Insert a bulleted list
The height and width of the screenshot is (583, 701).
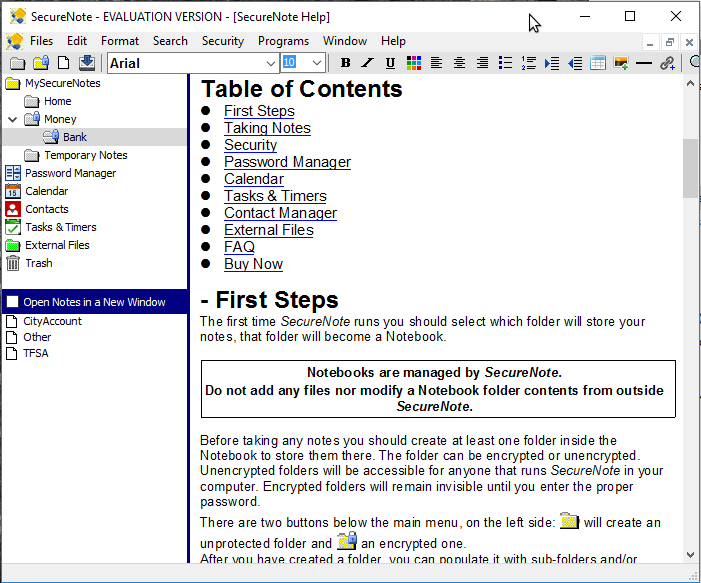(505, 63)
